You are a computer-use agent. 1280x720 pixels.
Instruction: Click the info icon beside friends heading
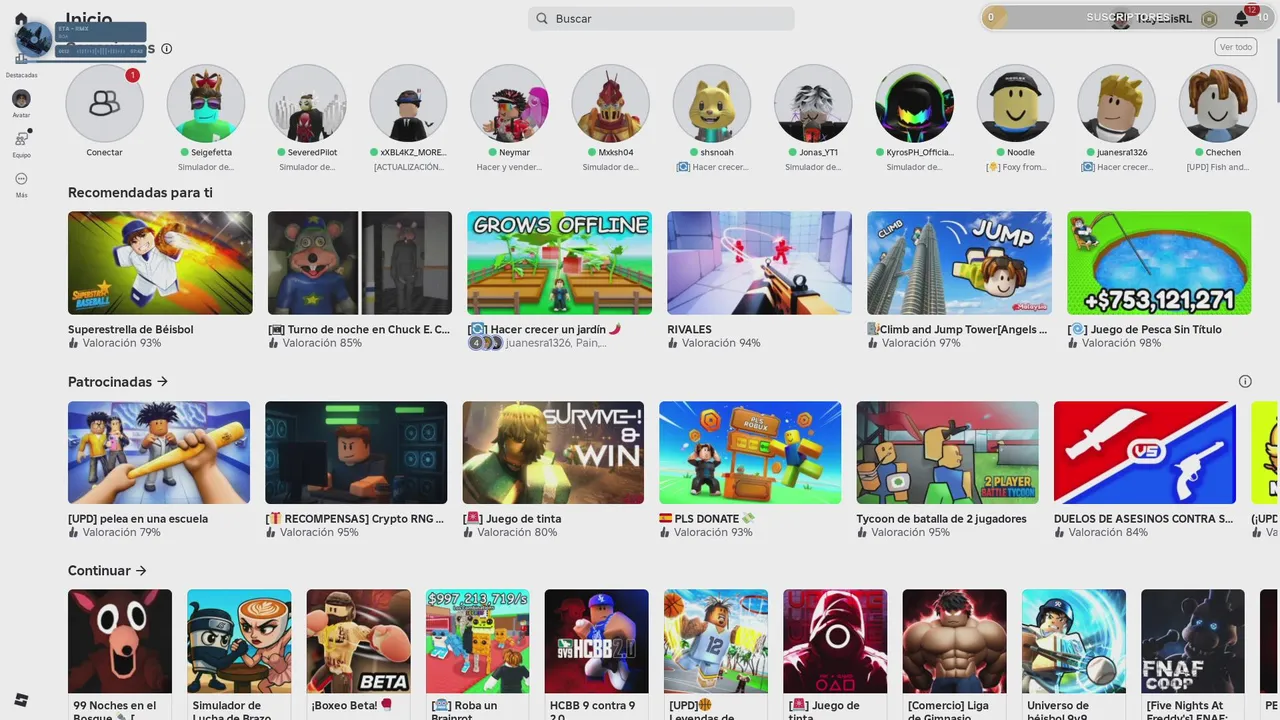(166, 49)
